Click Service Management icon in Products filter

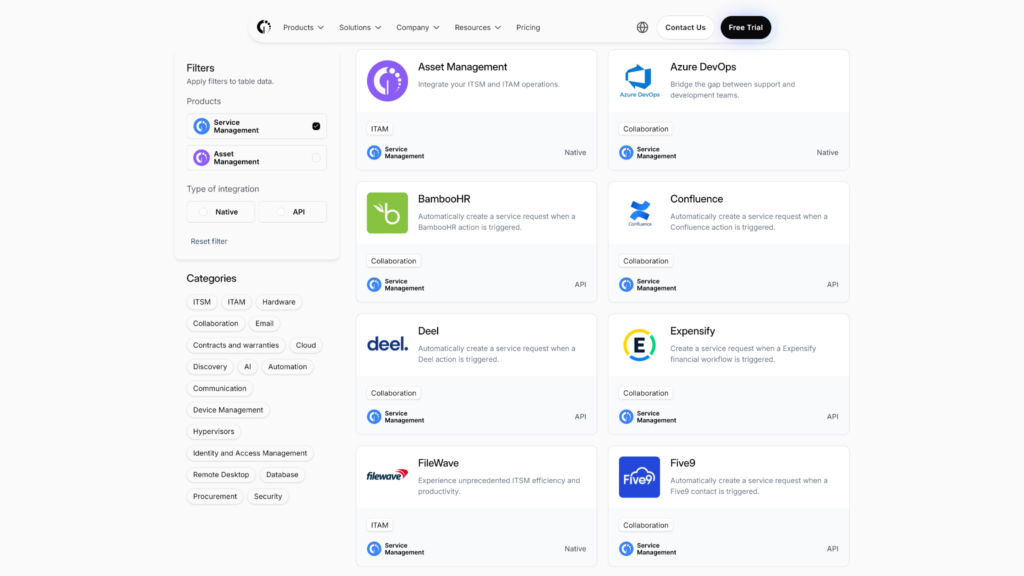(201, 126)
